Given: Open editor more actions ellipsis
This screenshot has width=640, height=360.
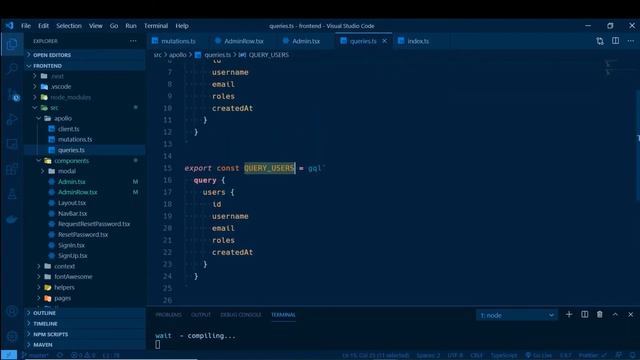Looking at the screenshot, I should pyautogui.click(x=631, y=41).
